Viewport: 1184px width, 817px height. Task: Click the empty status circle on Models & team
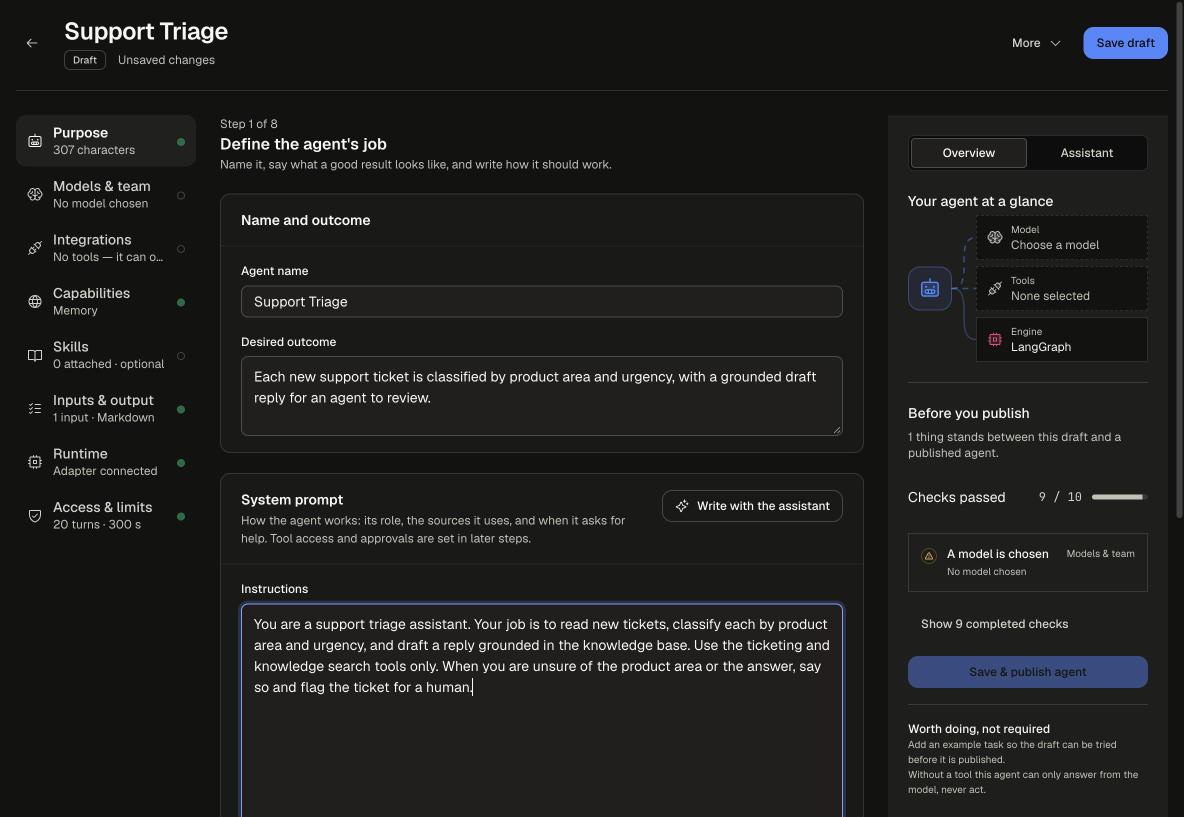[x=181, y=196]
